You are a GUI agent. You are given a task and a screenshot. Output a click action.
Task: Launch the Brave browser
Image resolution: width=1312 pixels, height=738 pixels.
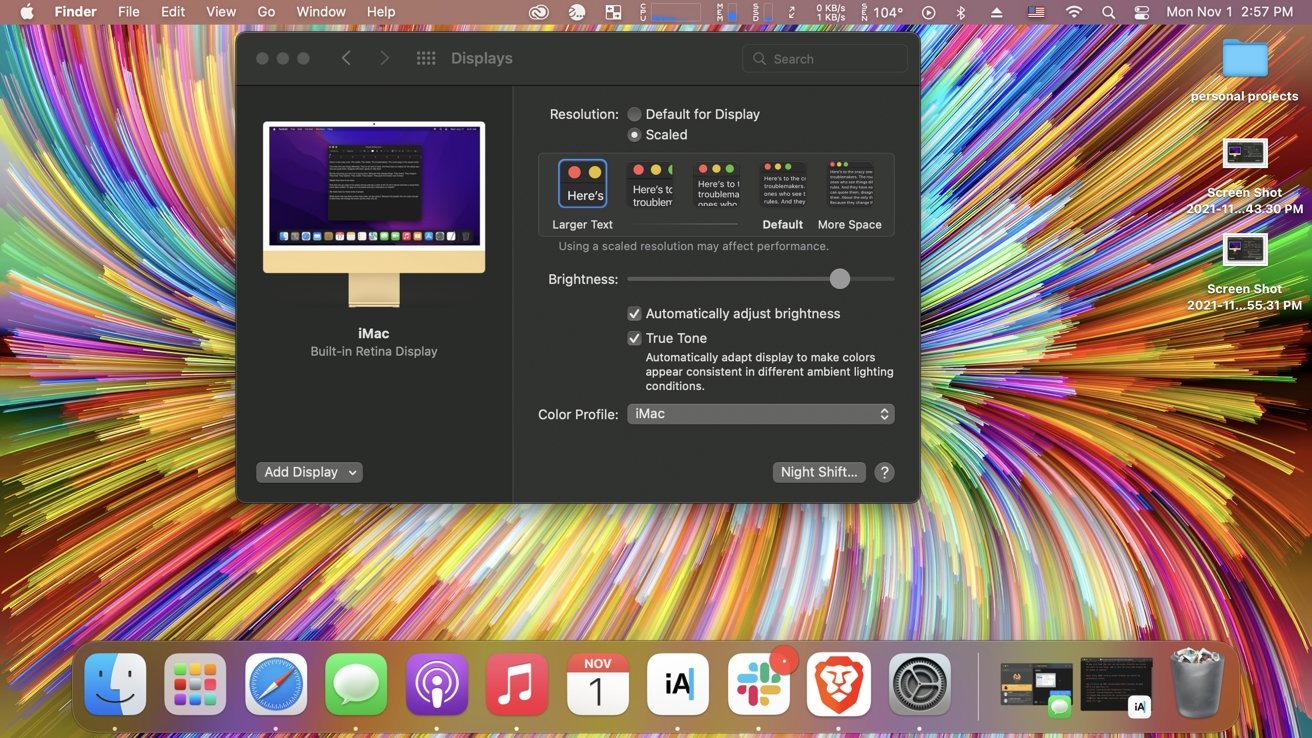[839, 685]
